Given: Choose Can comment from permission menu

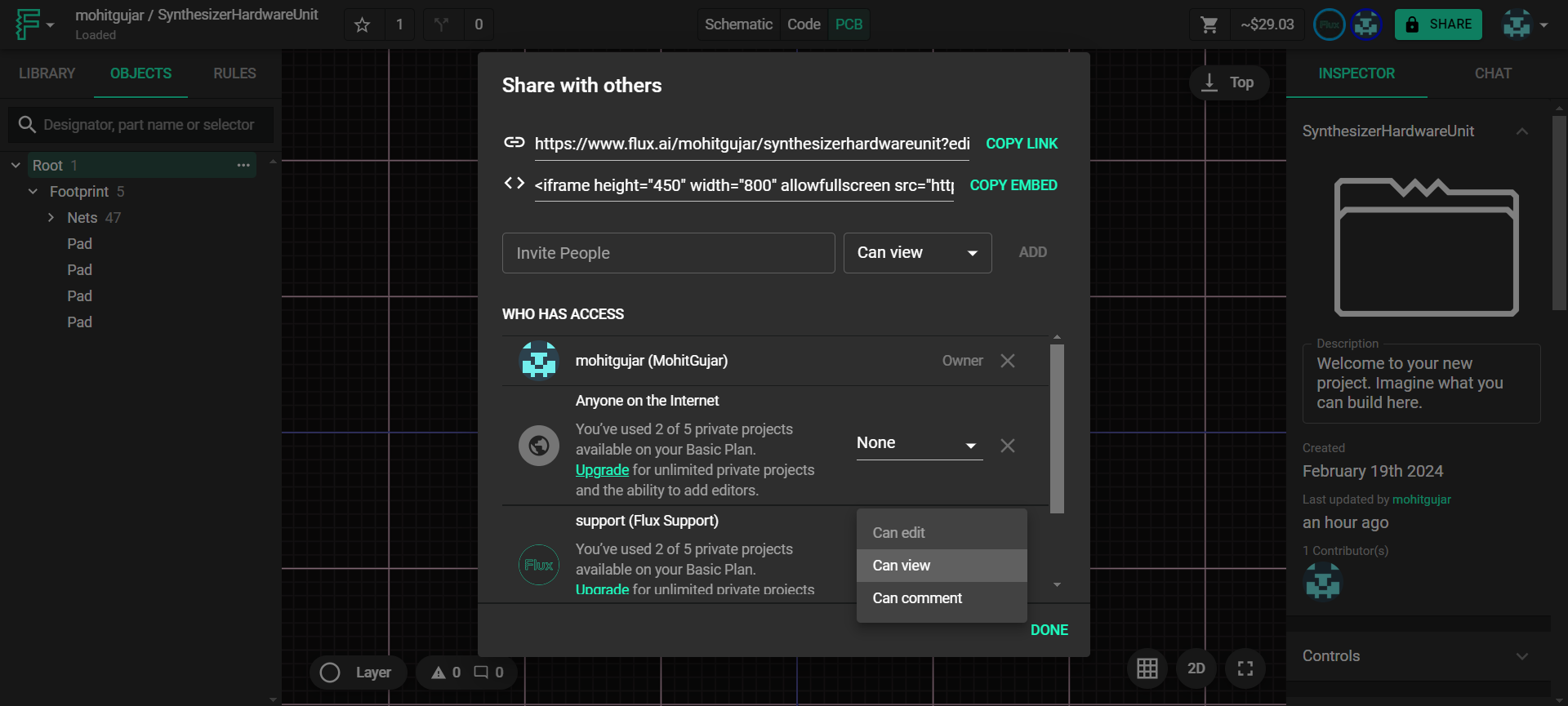Looking at the screenshot, I should point(942,598).
